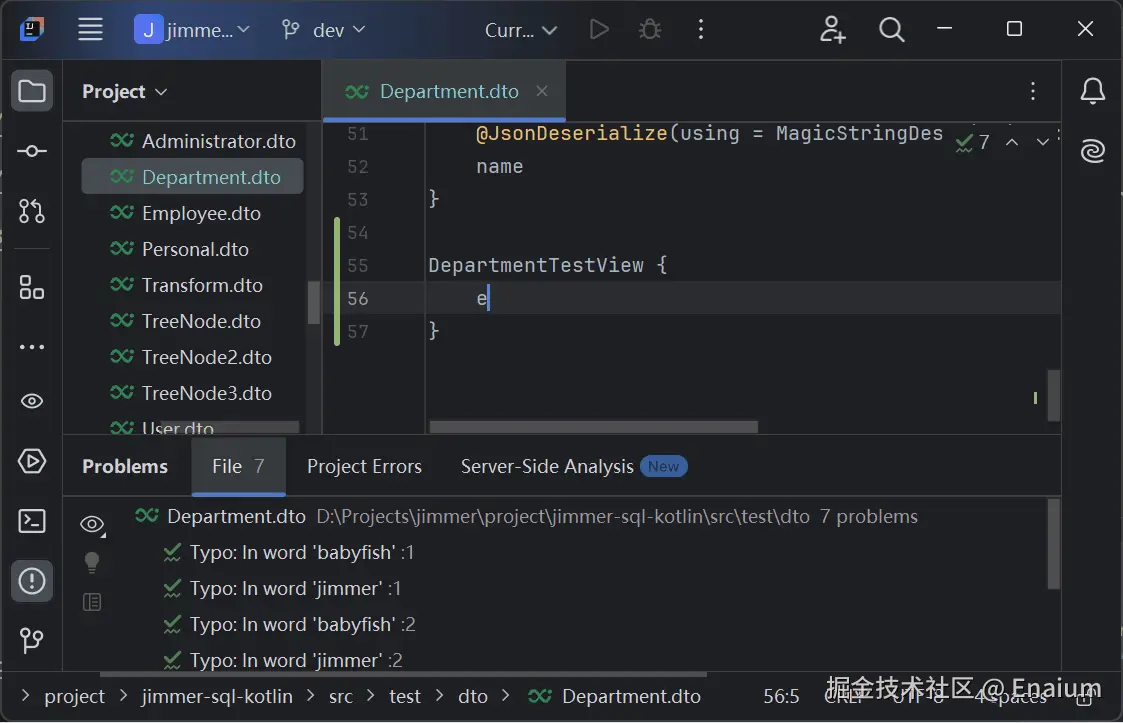Expand the dev branch dropdown
The width and height of the screenshot is (1123, 723).
324,30
